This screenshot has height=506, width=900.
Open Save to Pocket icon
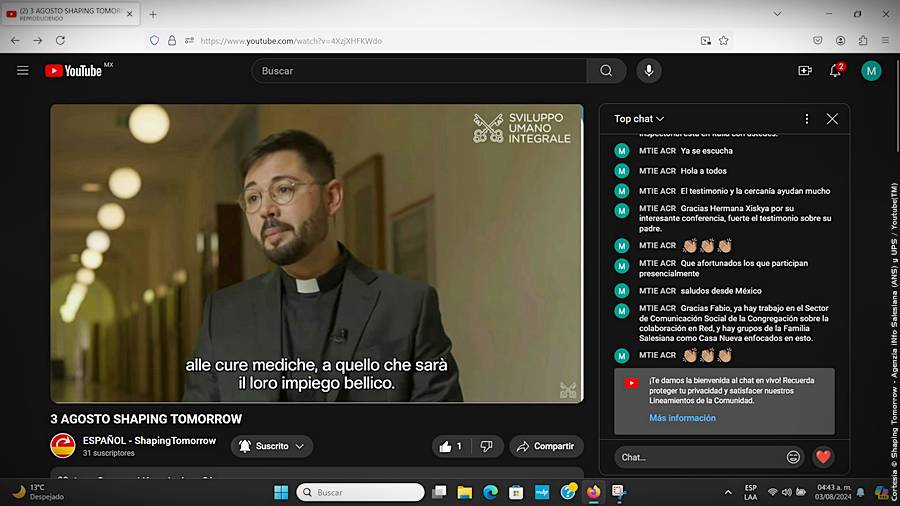click(x=817, y=40)
